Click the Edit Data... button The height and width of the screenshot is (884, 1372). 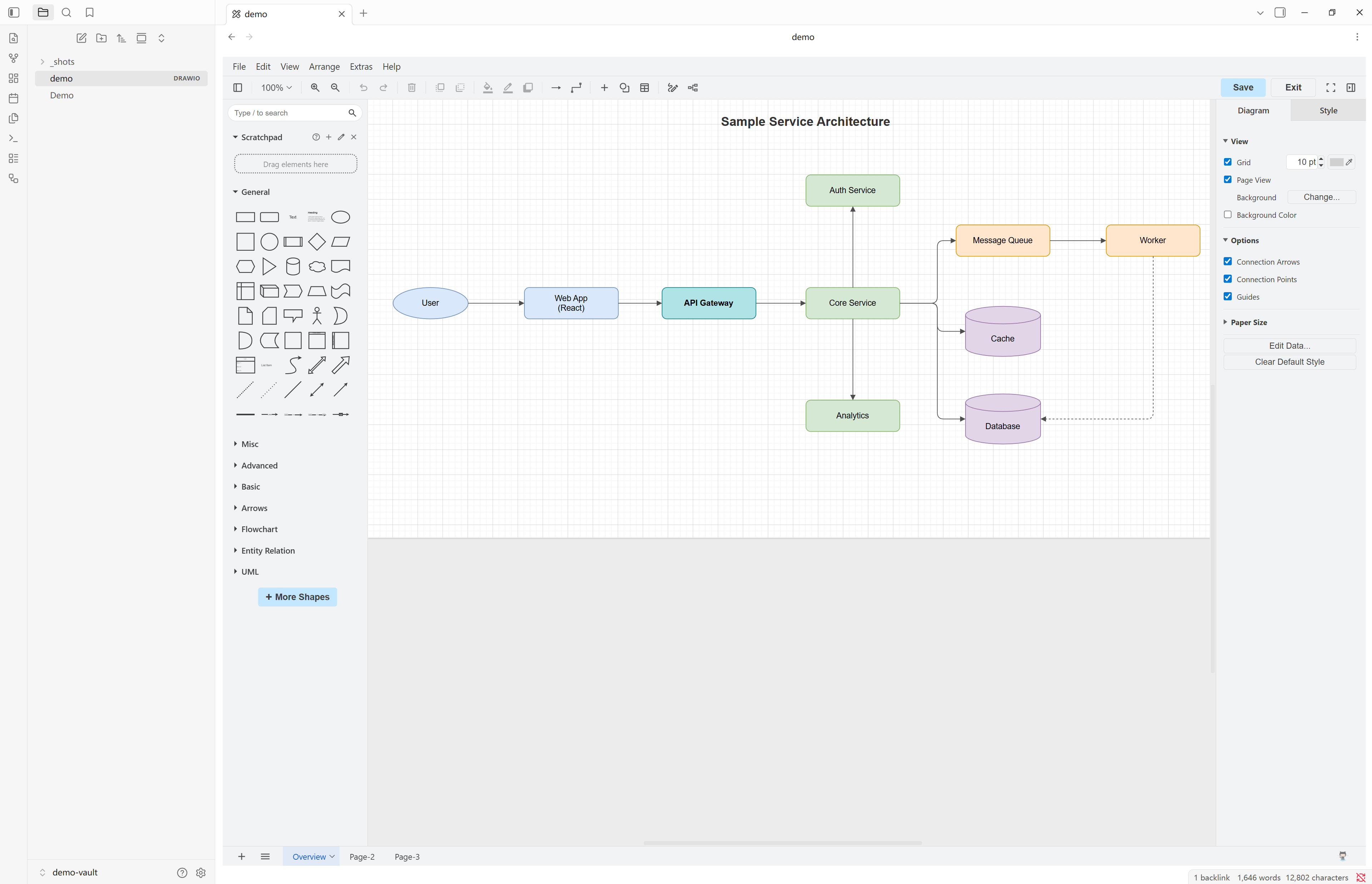(x=1289, y=345)
